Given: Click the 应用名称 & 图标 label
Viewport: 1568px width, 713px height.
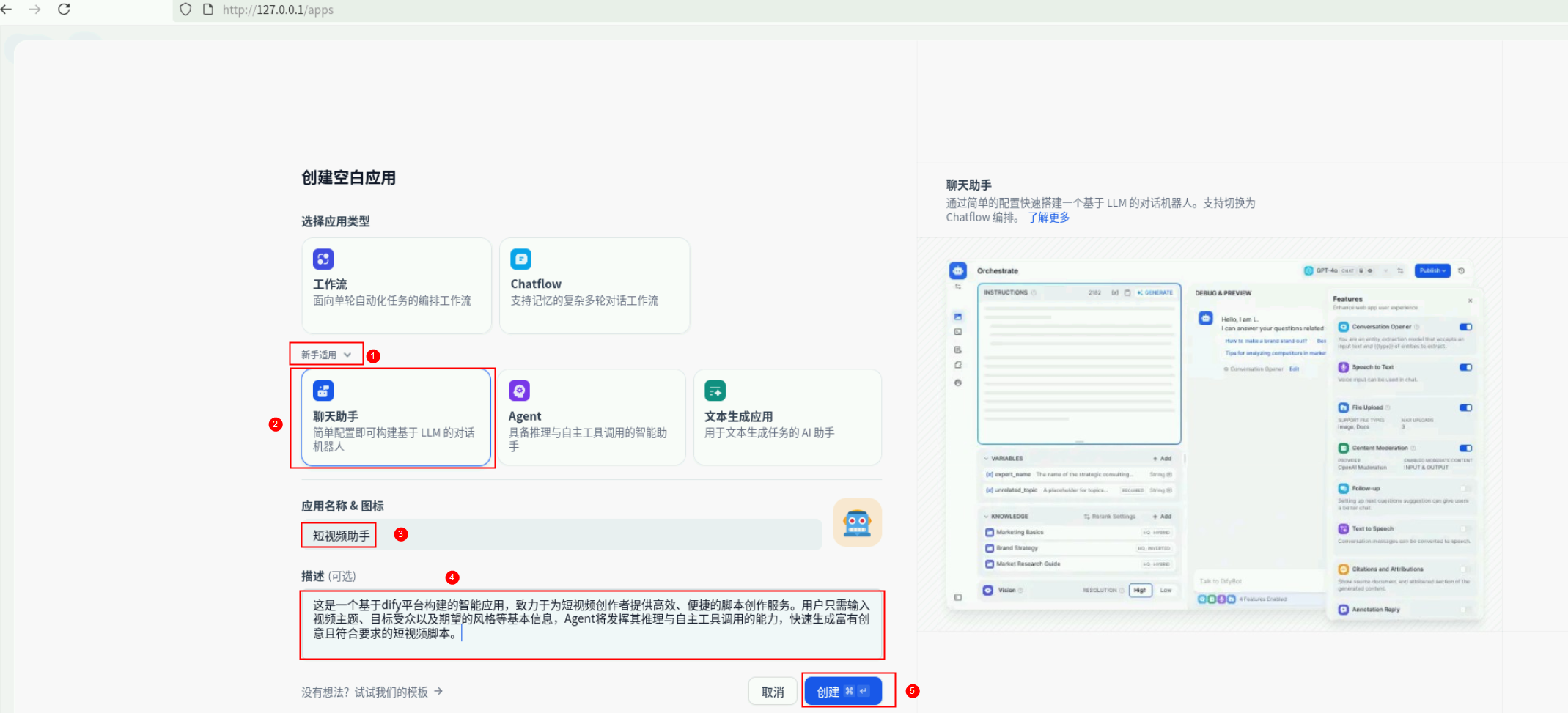Looking at the screenshot, I should click(342, 506).
